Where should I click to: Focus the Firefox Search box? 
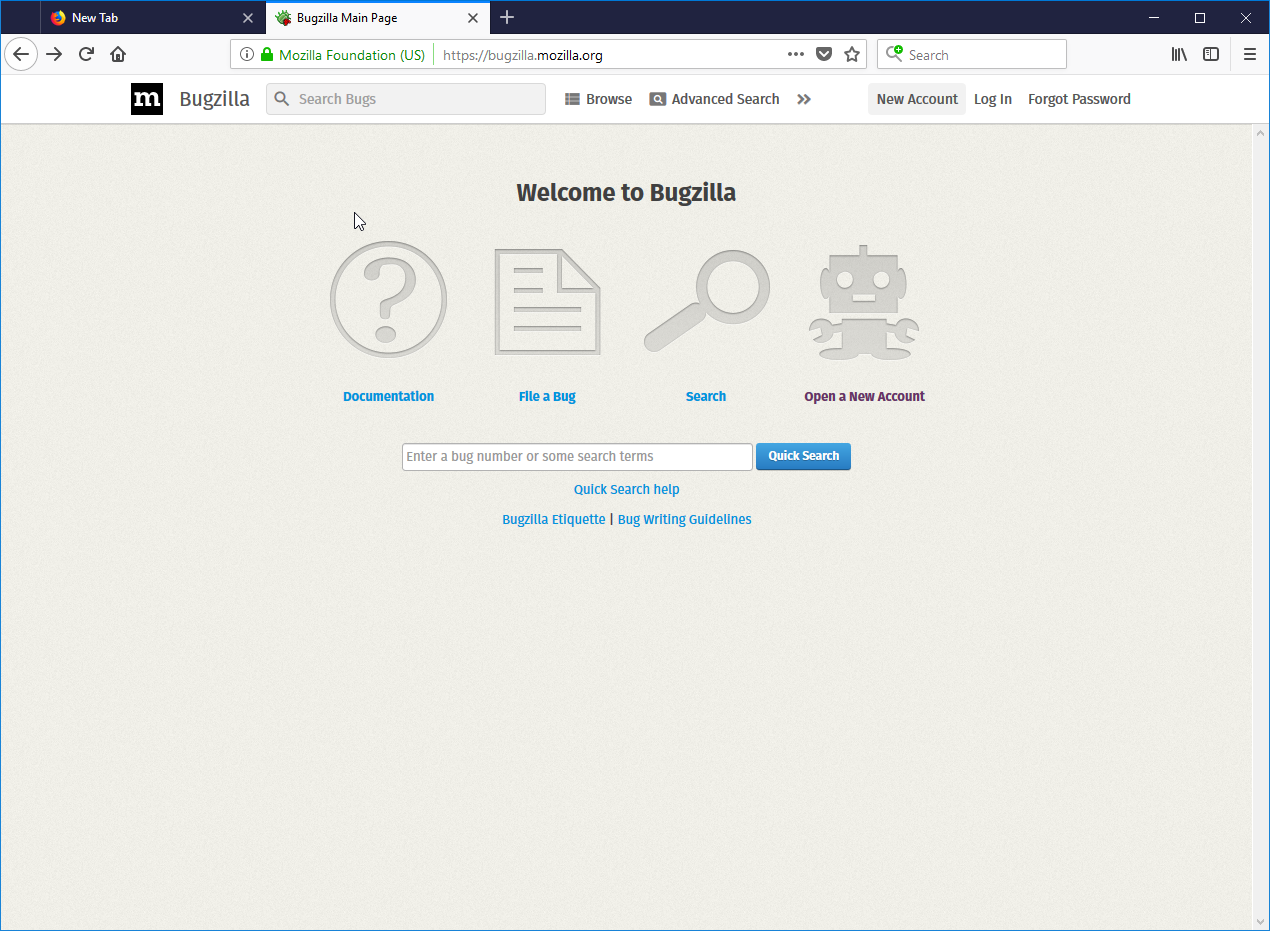point(972,55)
